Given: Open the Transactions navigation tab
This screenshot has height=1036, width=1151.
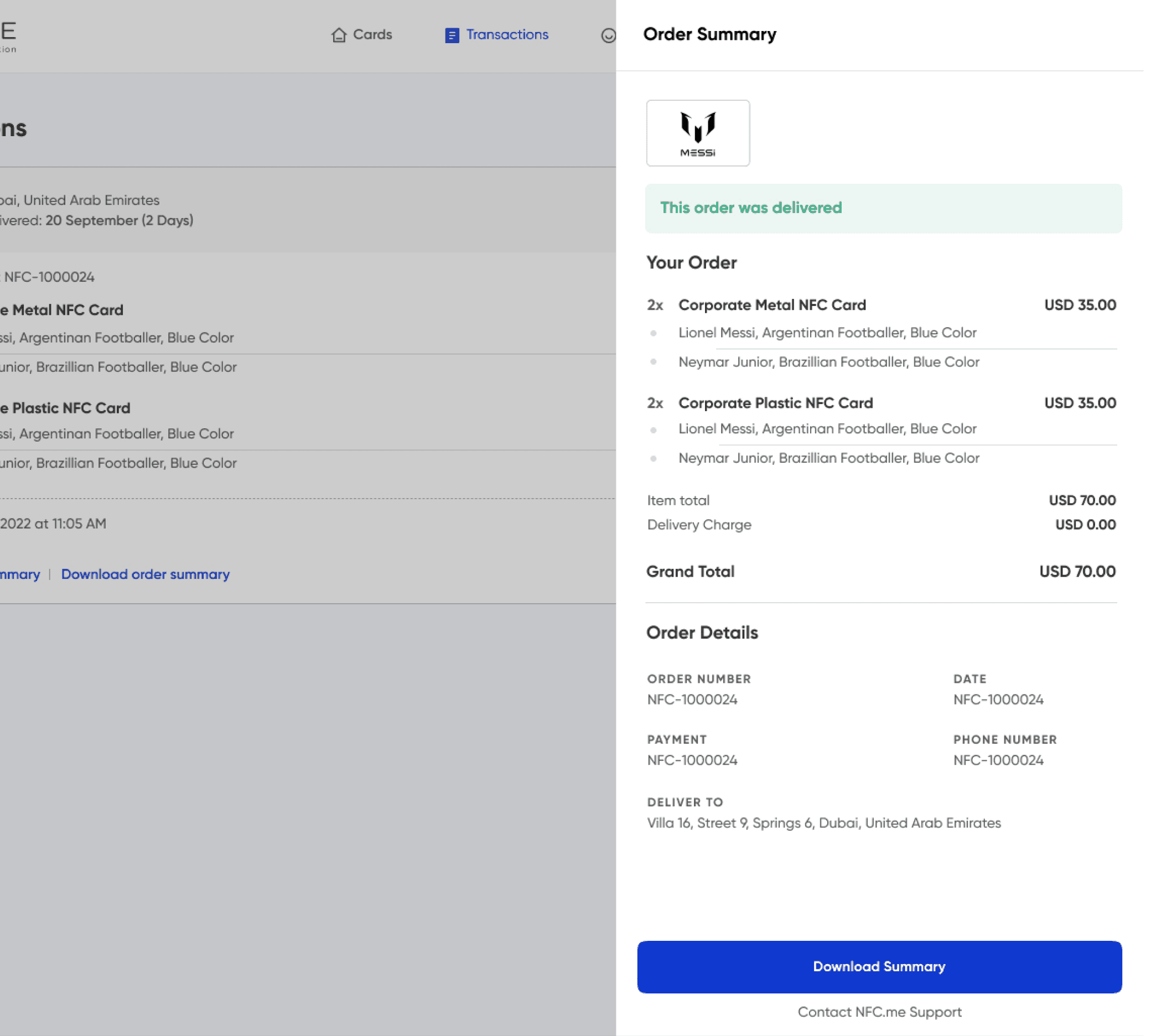Looking at the screenshot, I should (x=496, y=35).
